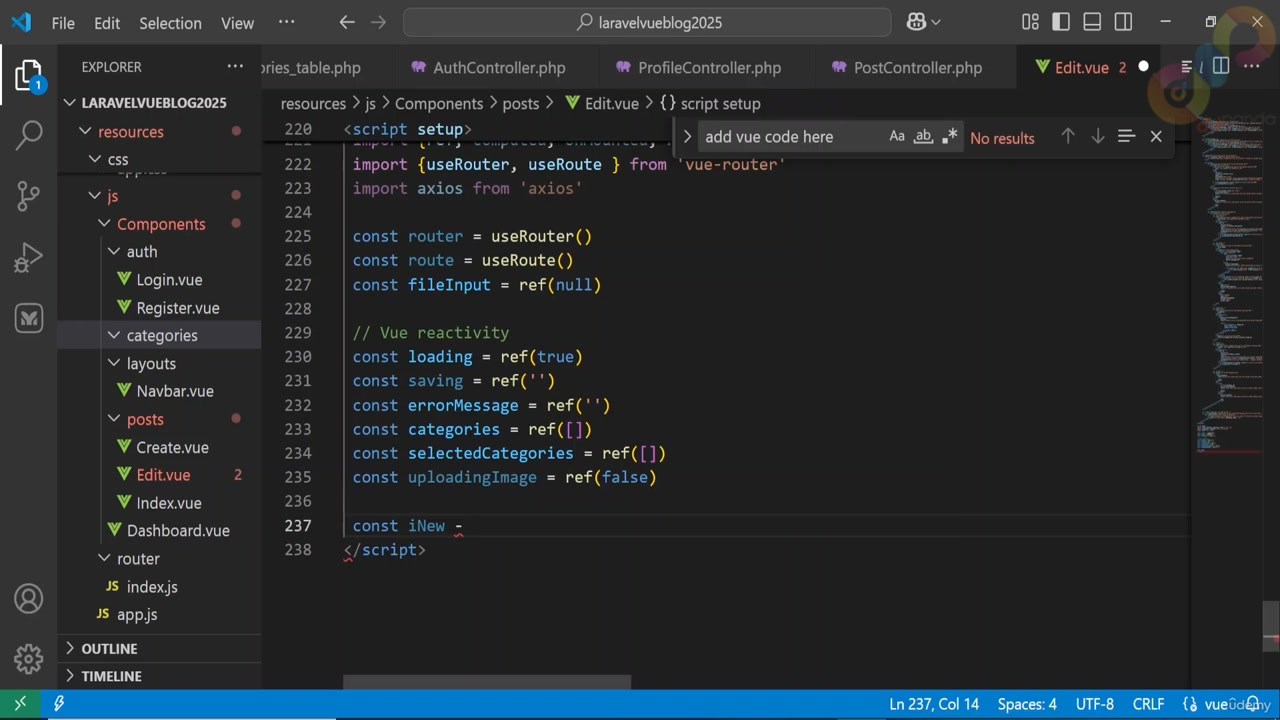
Task: Toggle Match Case in find widget
Action: tap(897, 137)
